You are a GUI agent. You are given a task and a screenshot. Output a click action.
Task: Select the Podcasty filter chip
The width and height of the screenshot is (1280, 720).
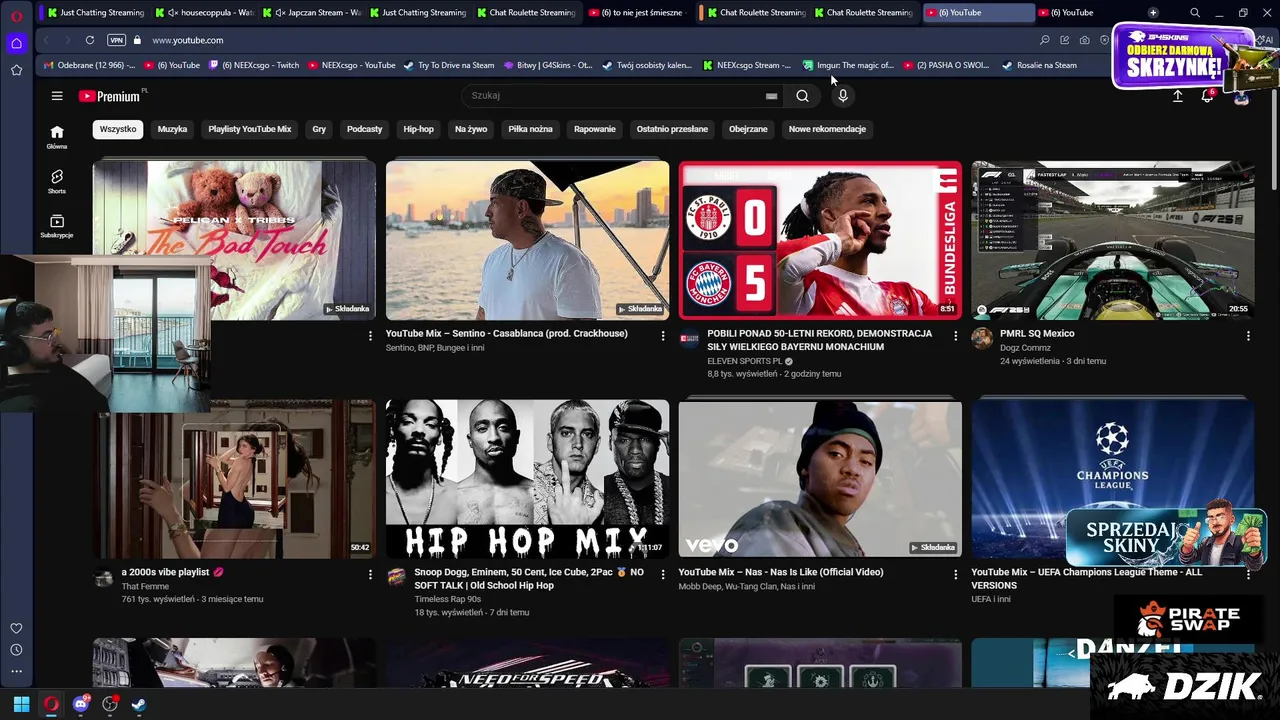click(x=364, y=129)
